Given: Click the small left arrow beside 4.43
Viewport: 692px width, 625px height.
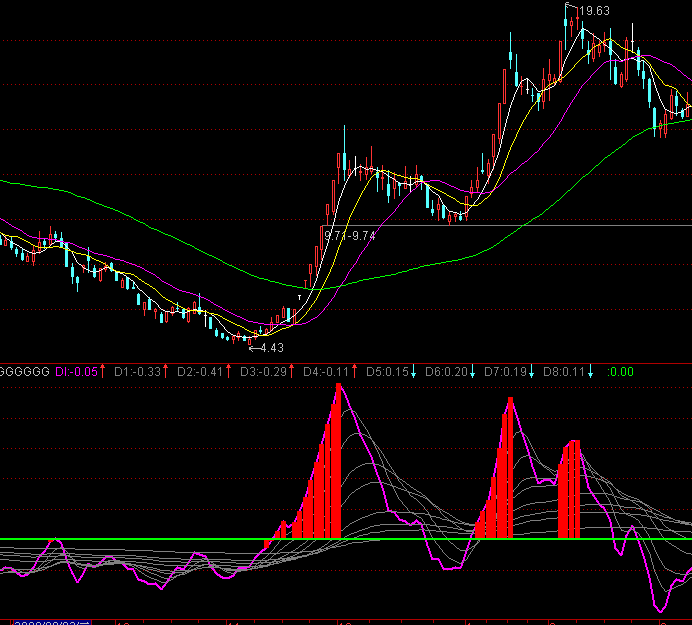Looking at the screenshot, I should click(x=253, y=348).
